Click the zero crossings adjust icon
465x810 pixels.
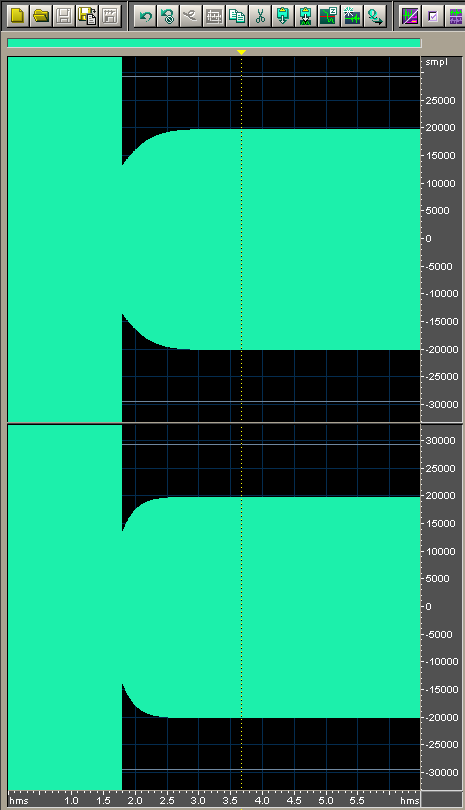(329, 16)
